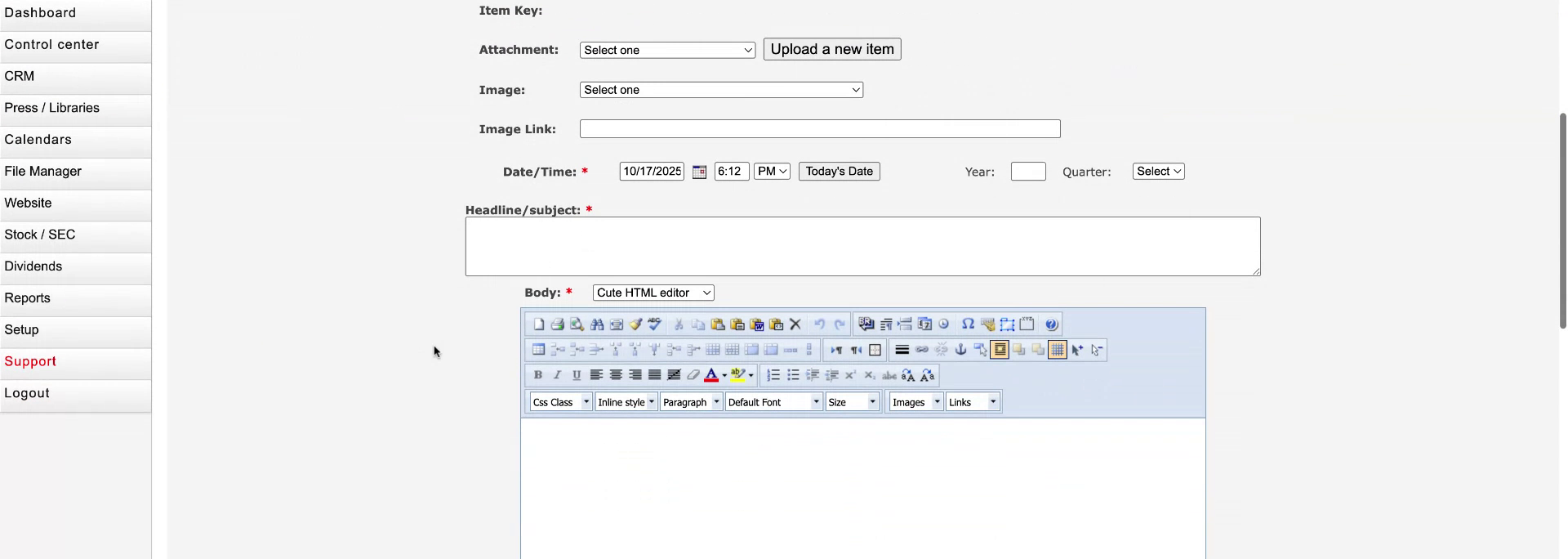The image size is (1568, 559).
Task: Click the Headline/subject text area
Action: 862,246
